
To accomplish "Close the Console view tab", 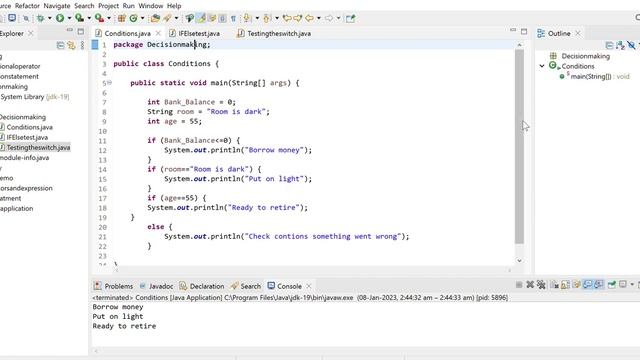I will coord(309,286).
